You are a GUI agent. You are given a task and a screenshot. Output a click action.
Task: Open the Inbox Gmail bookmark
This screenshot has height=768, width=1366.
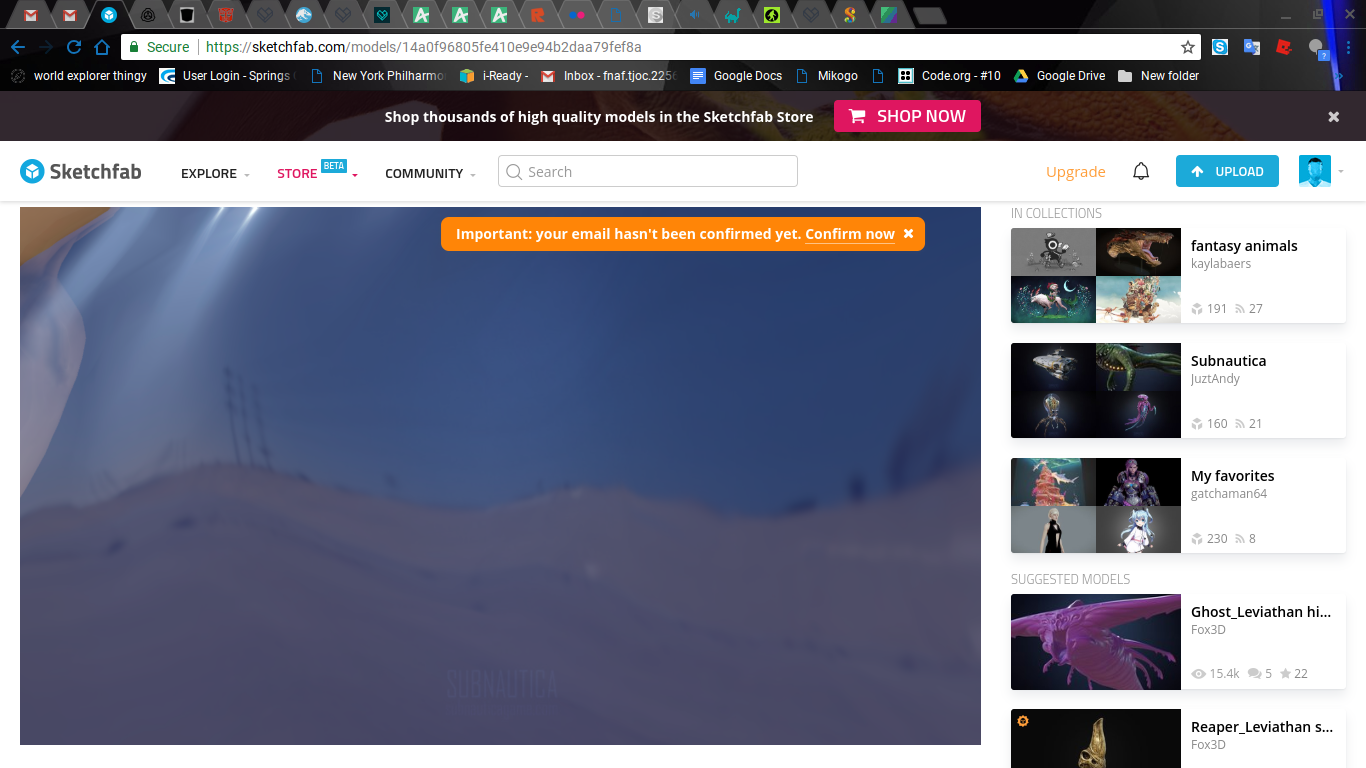609,76
